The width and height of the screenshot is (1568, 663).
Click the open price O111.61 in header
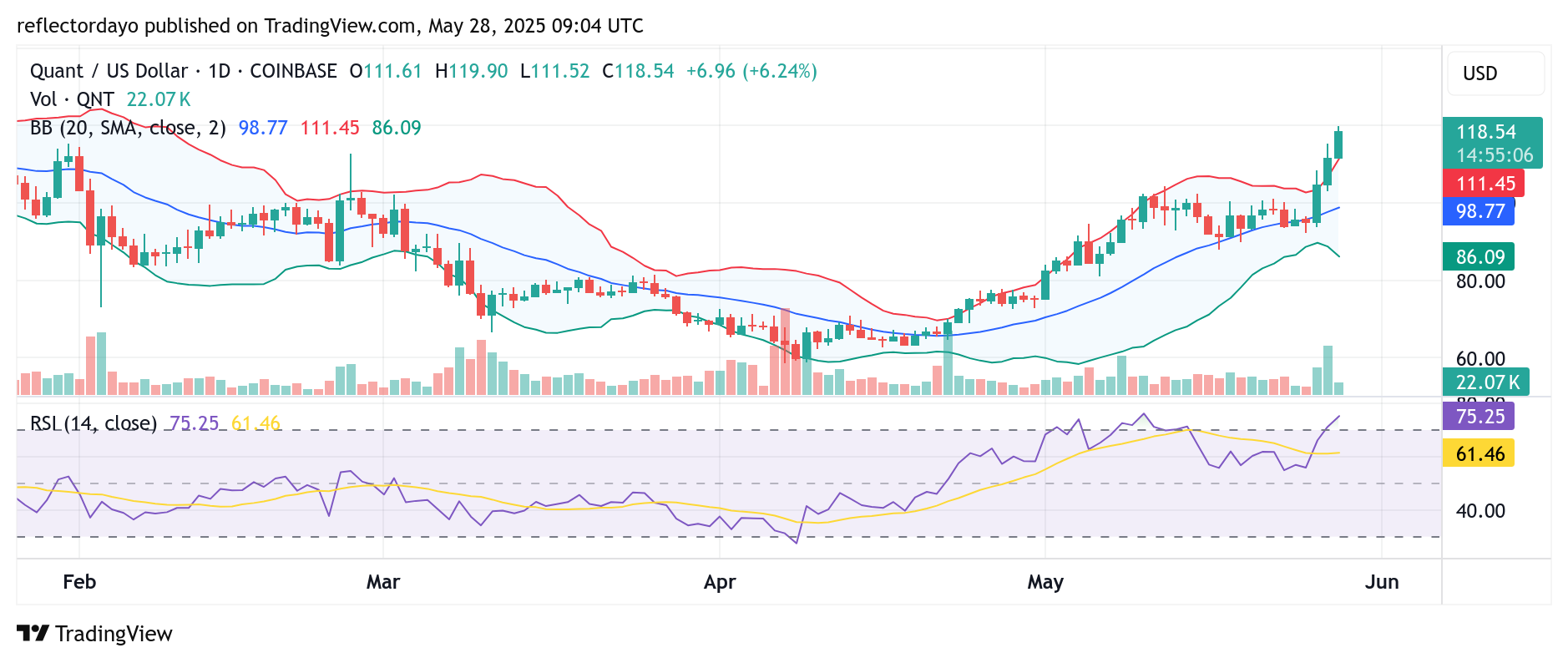pyautogui.click(x=386, y=71)
